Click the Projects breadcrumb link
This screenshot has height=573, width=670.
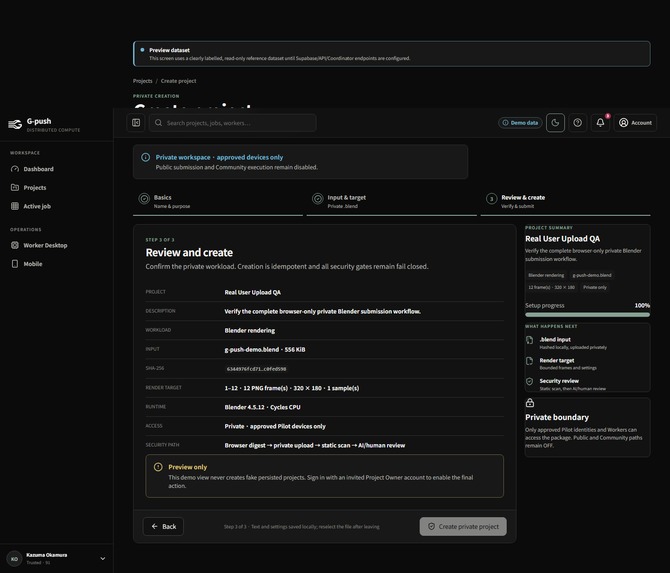point(142,81)
